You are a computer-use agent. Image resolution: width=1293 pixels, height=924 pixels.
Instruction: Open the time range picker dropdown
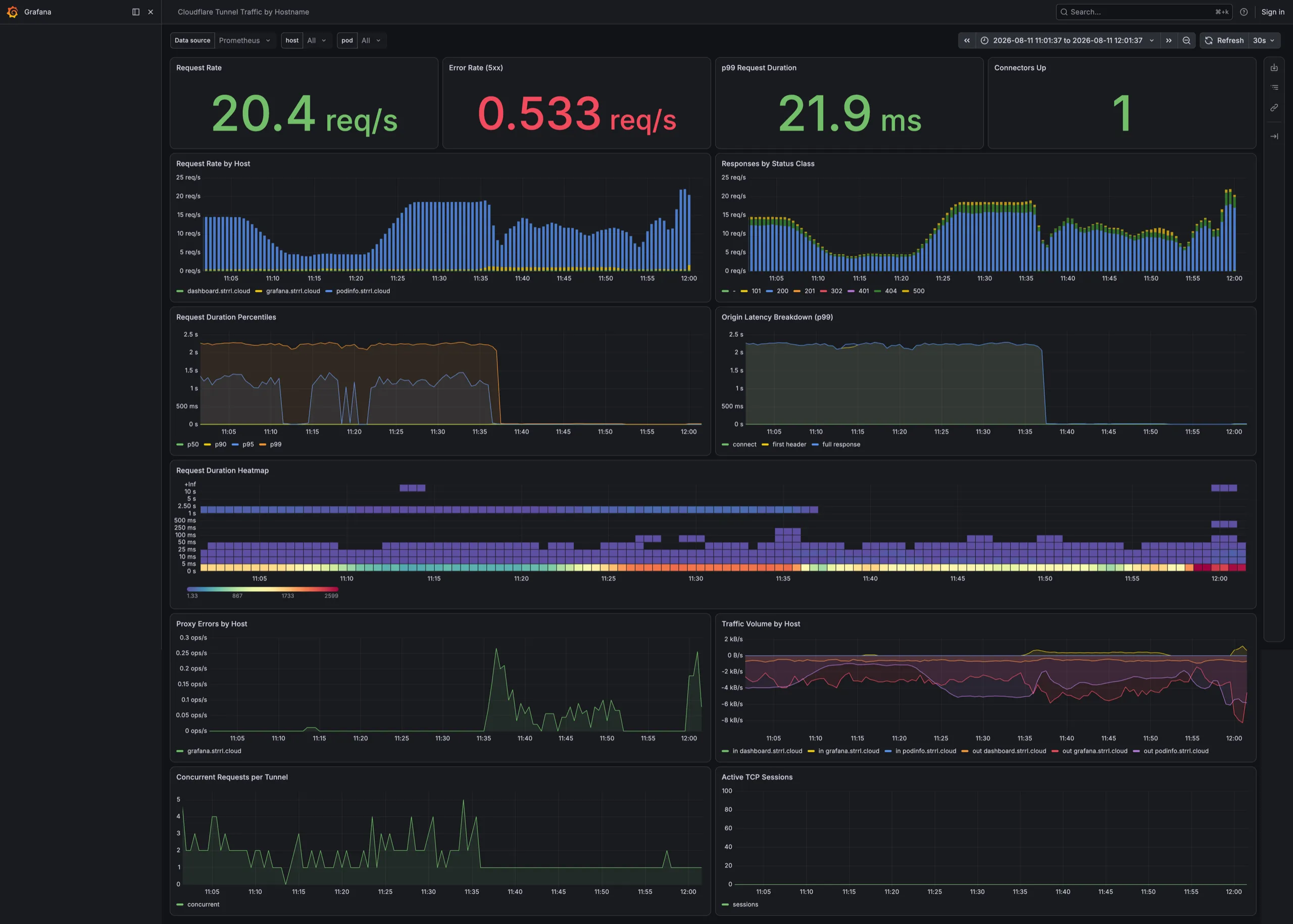click(x=1067, y=40)
